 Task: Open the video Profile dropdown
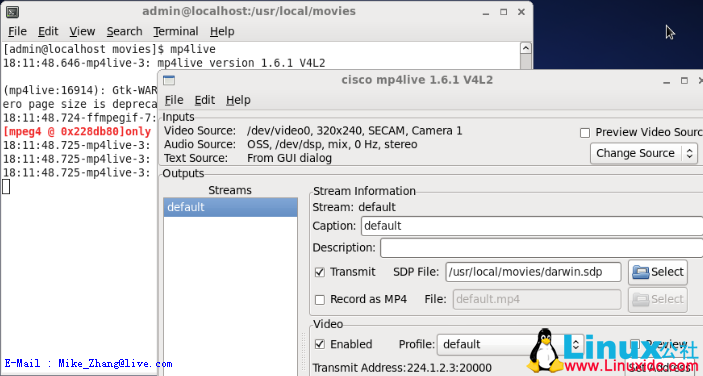click(510, 344)
